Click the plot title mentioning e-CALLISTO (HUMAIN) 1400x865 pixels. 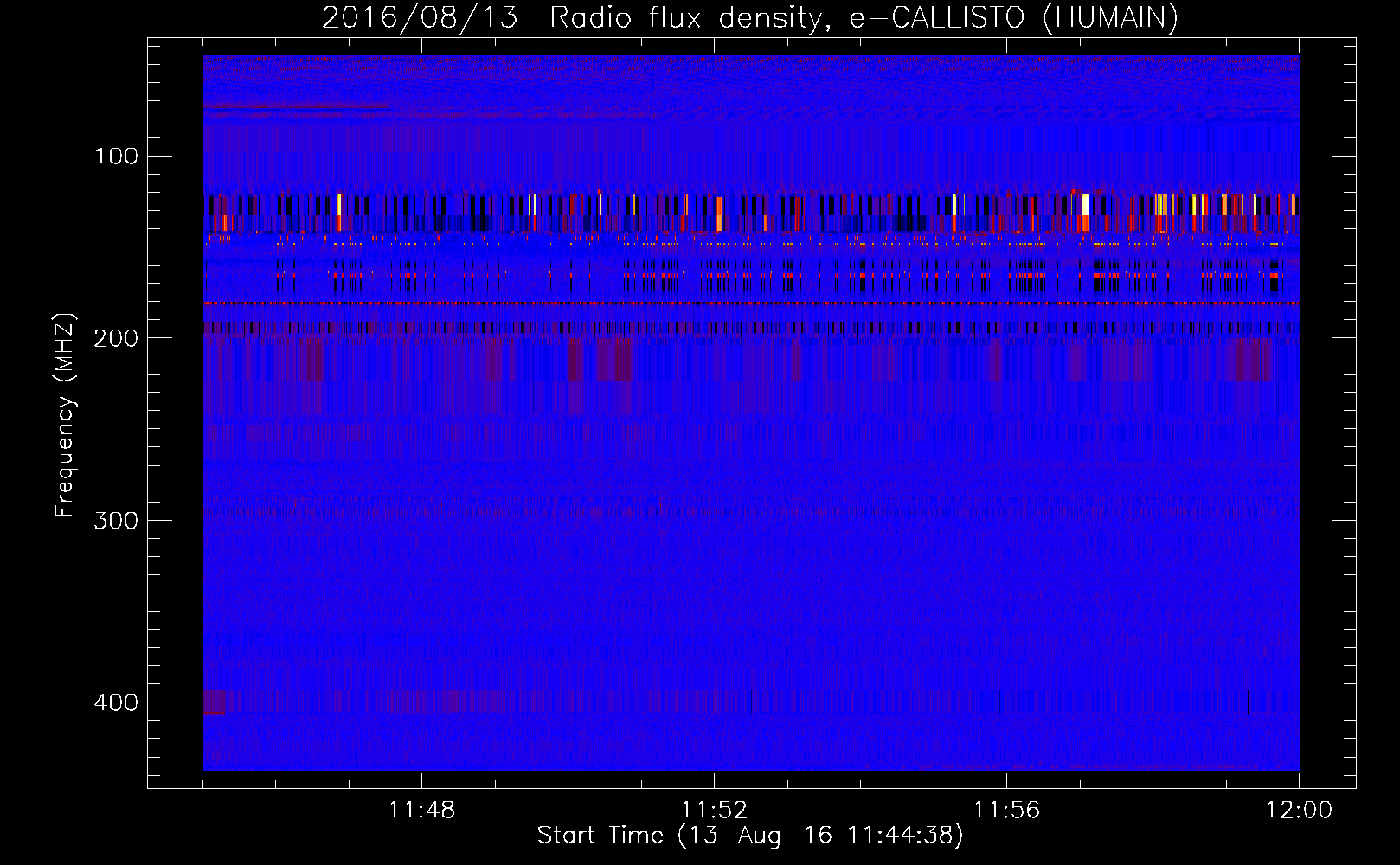point(750,18)
